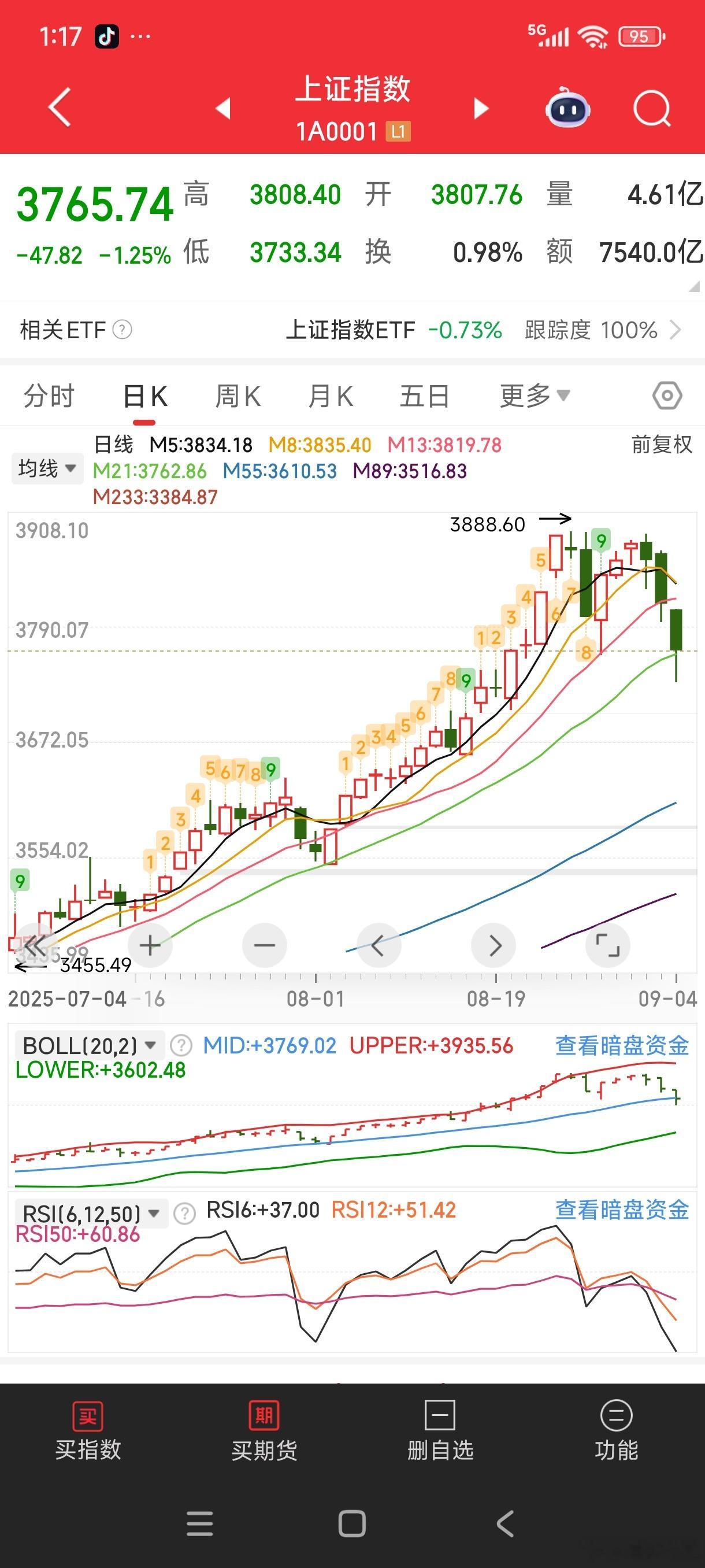This screenshot has height=1568, width=705.
Task: Open 查看暗盘资金 link in BOLL panel
Action: [622, 1045]
